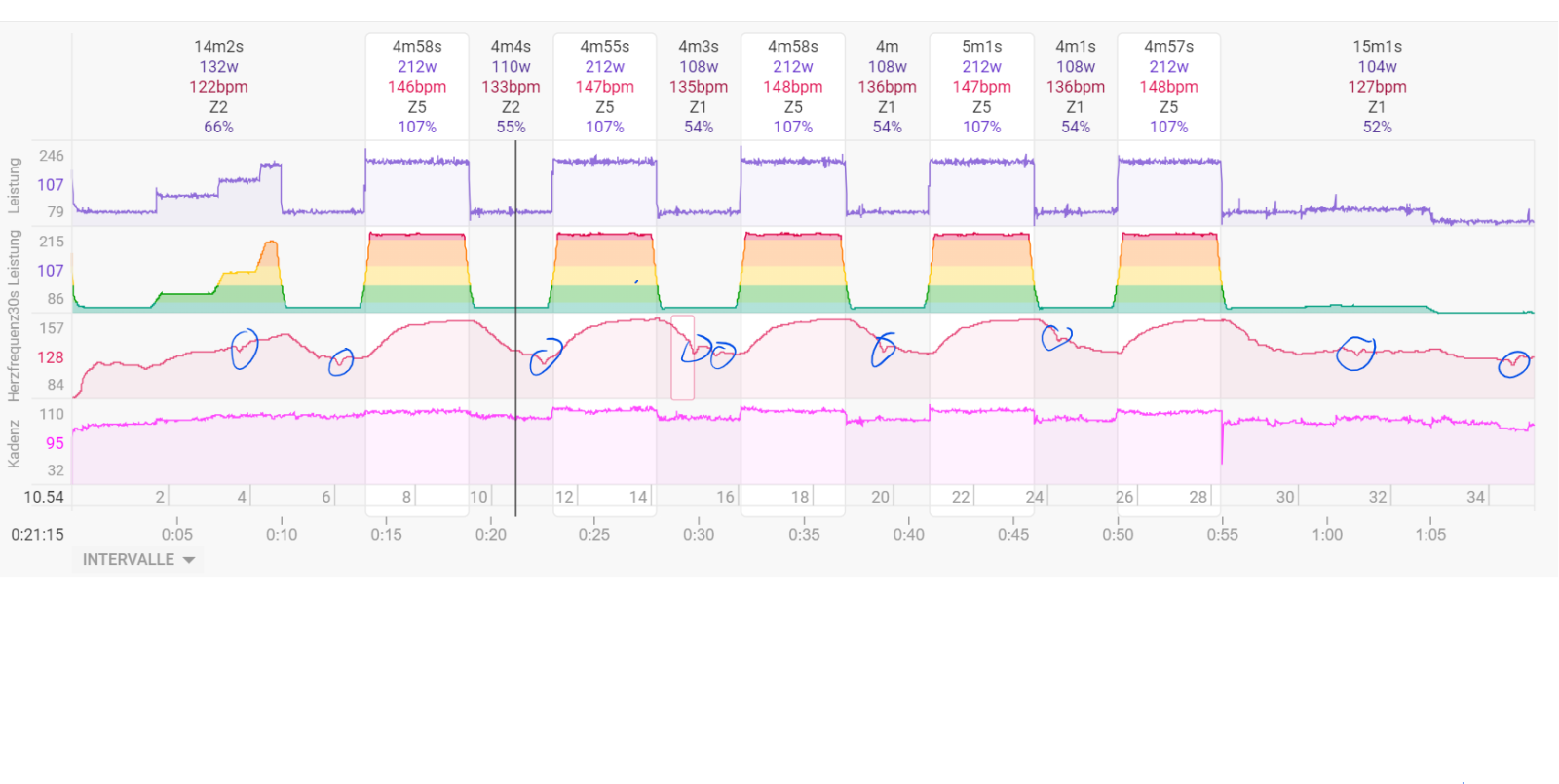Click lap marker 10 on the lap bar
The width and height of the screenshot is (1559, 784).
(478, 497)
